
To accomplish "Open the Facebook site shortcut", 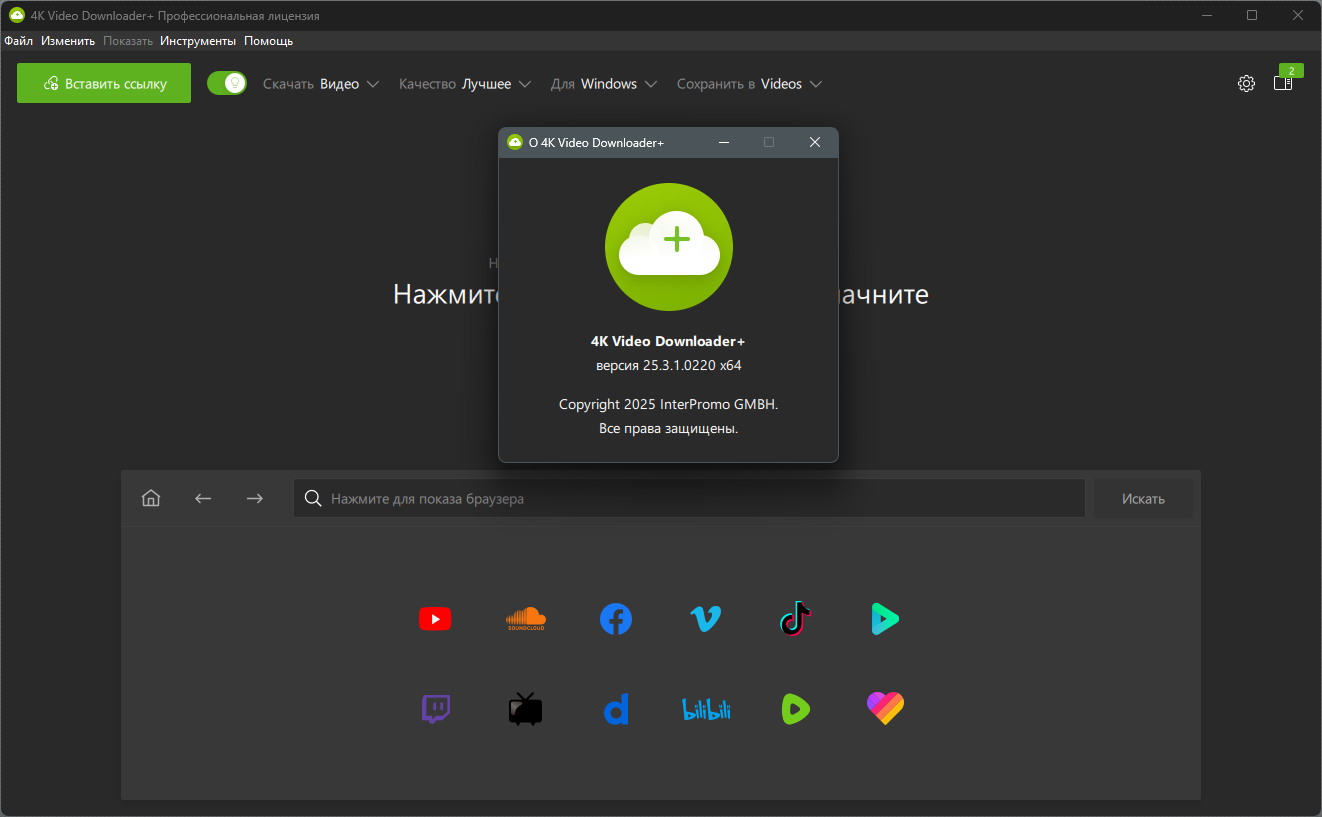I will (x=616, y=619).
